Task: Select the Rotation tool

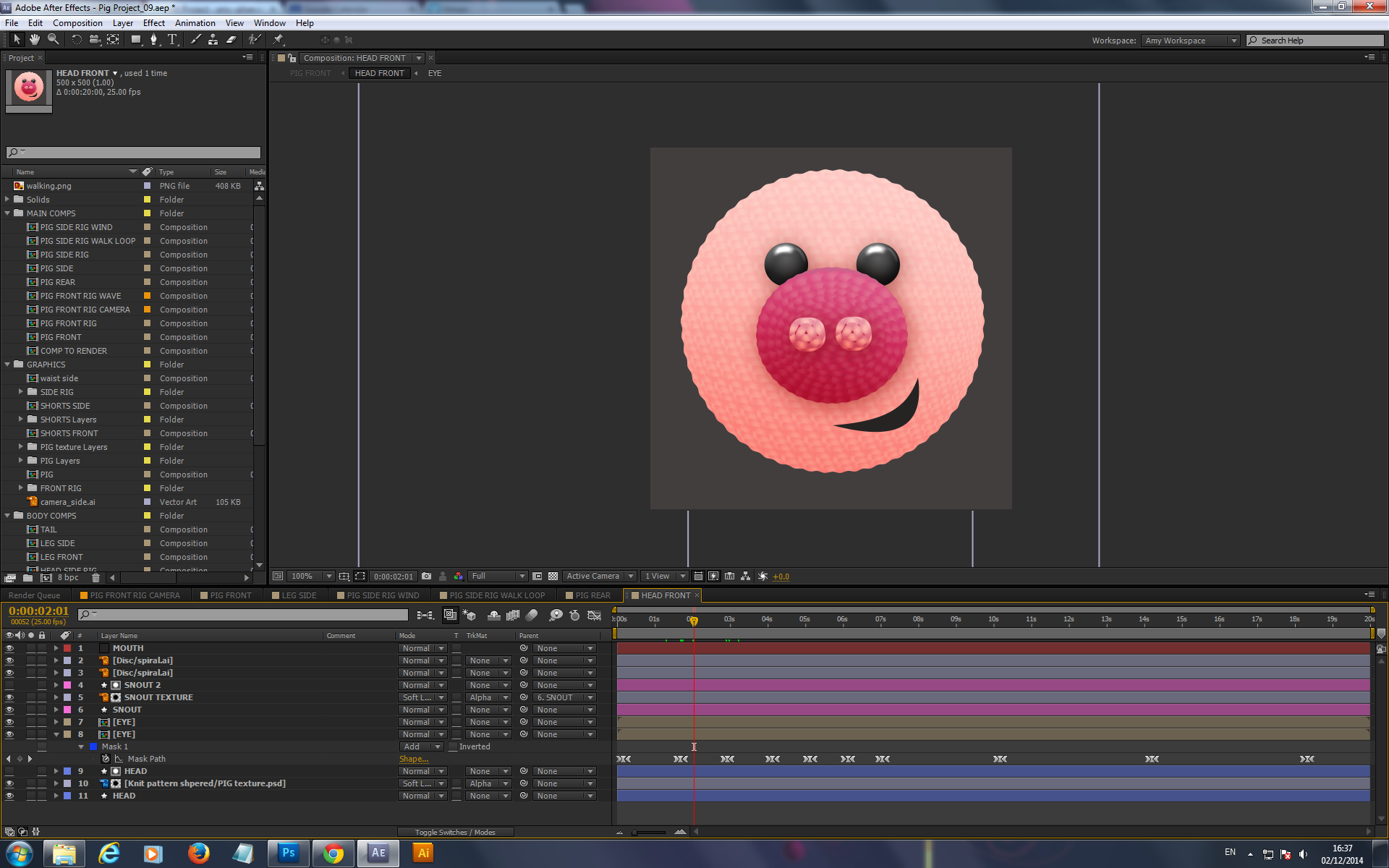Action: pos(76,40)
